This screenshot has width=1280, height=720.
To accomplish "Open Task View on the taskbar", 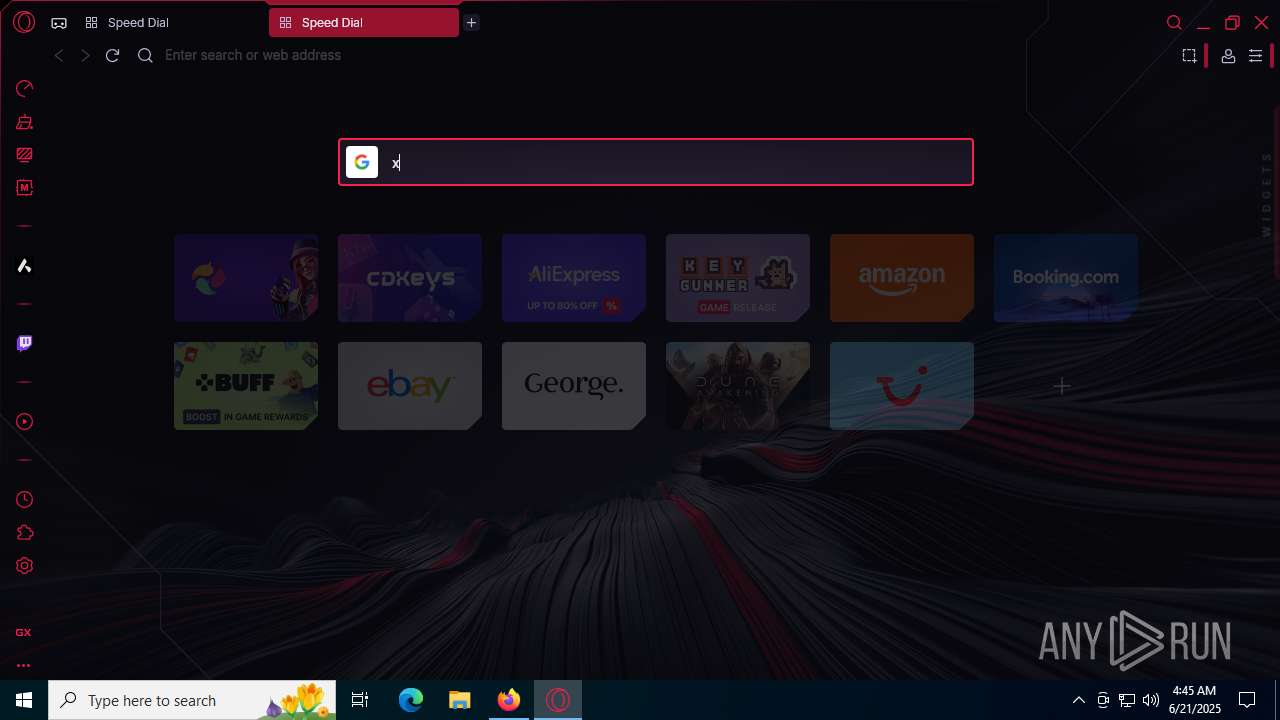I will pyautogui.click(x=360, y=700).
